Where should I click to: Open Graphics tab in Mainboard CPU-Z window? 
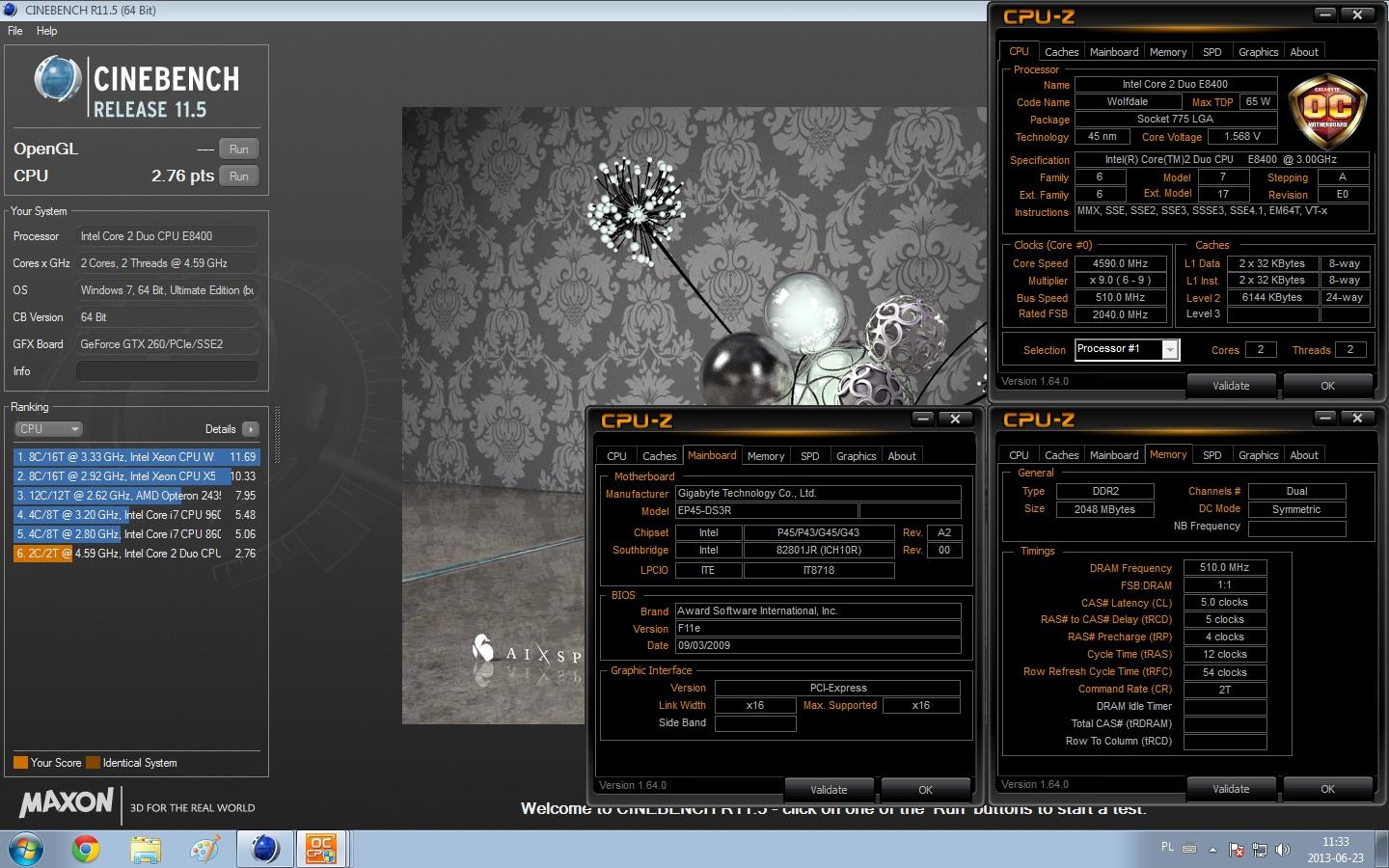pyautogui.click(x=856, y=456)
